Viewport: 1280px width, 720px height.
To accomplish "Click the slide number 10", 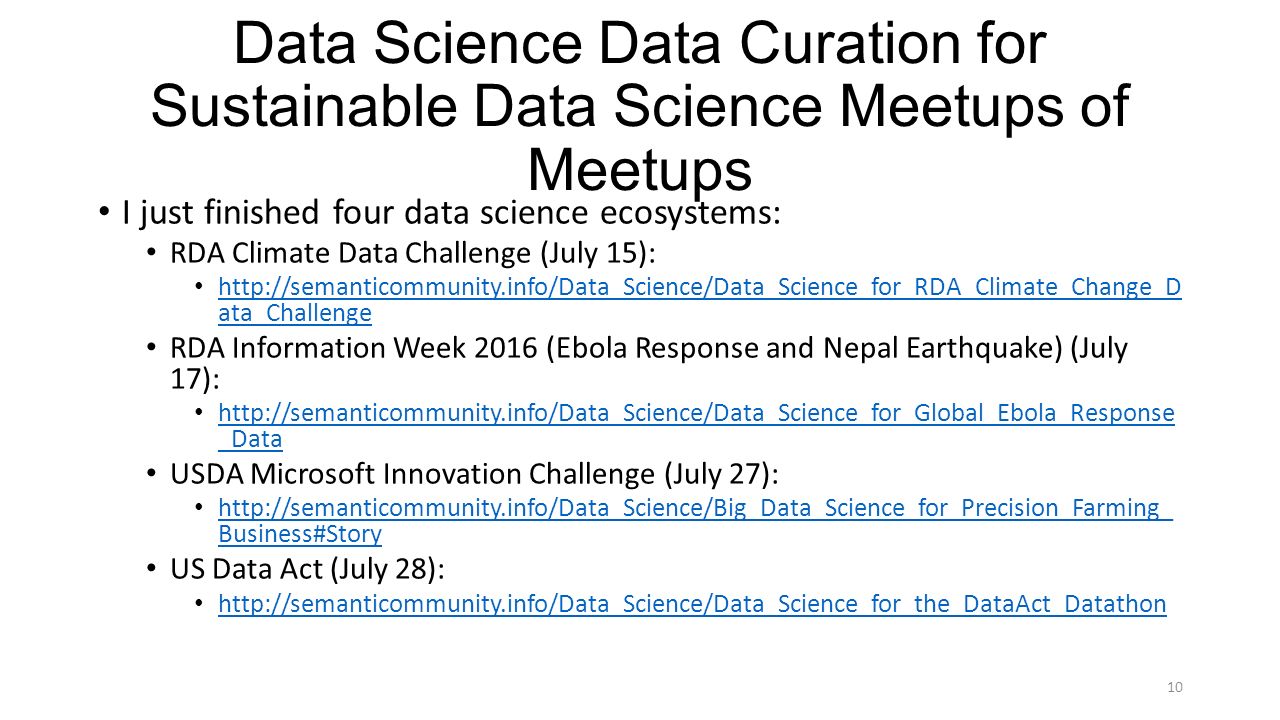I will pyautogui.click(x=1175, y=686).
